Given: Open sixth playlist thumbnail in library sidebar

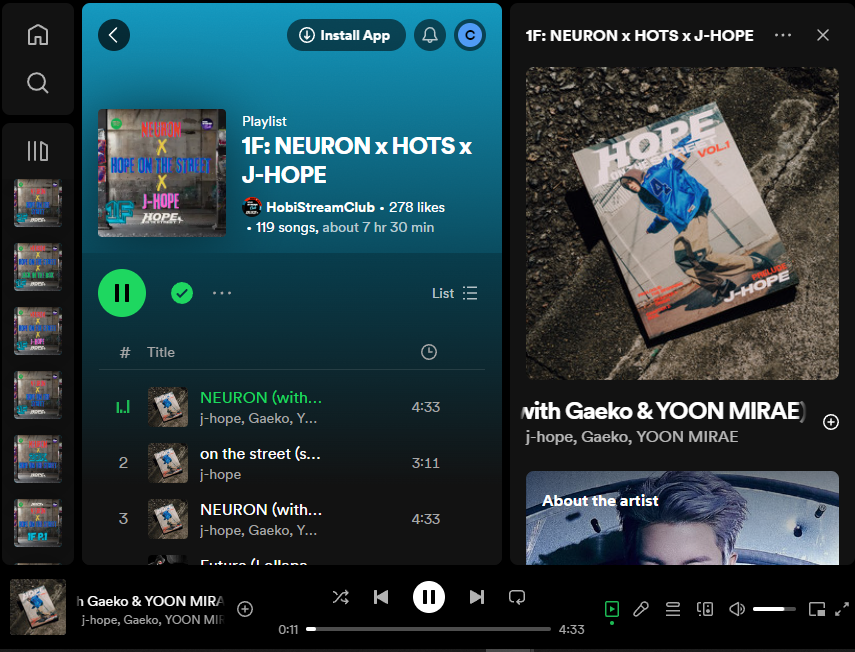Looking at the screenshot, I should coord(38,523).
